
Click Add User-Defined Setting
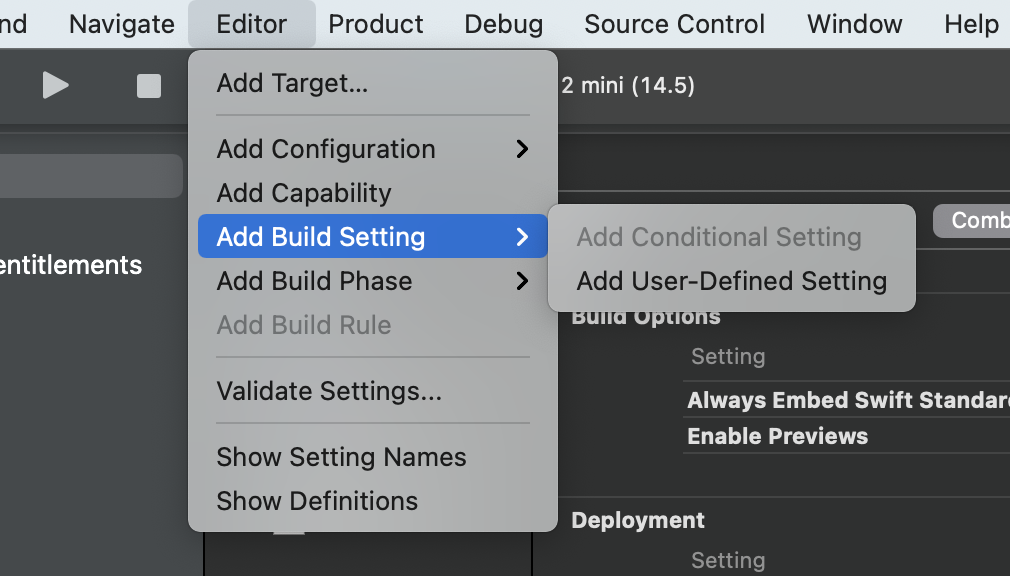tap(731, 281)
